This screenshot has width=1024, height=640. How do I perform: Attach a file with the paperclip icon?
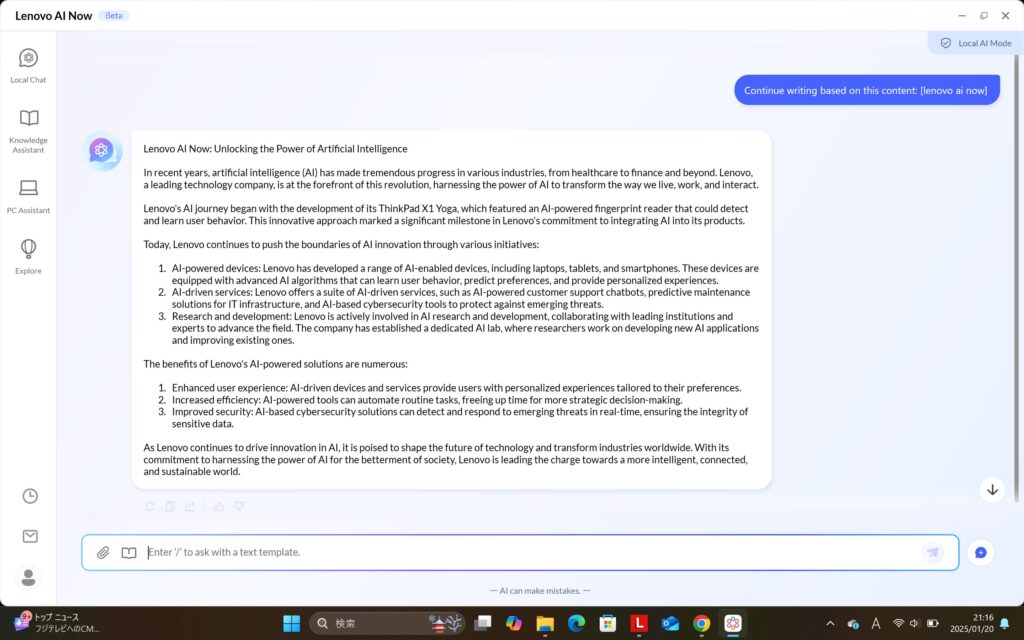[x=102, y=552]
